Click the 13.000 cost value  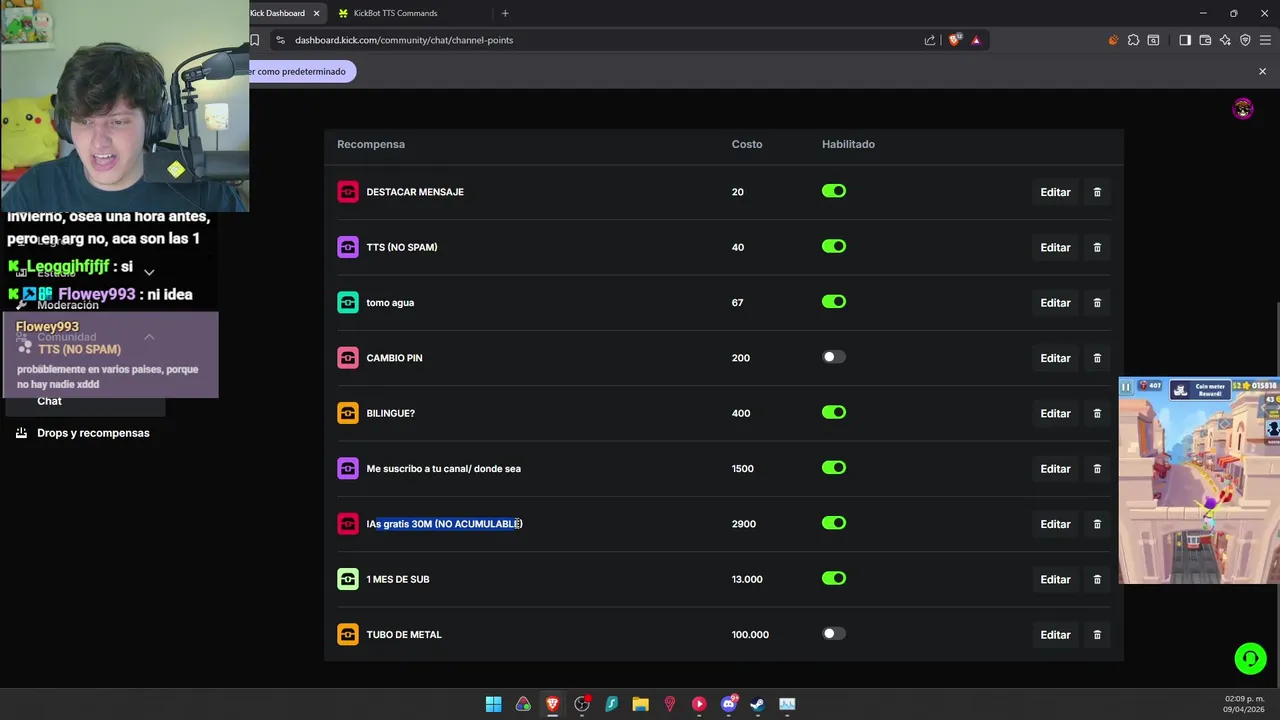(747, 579)
